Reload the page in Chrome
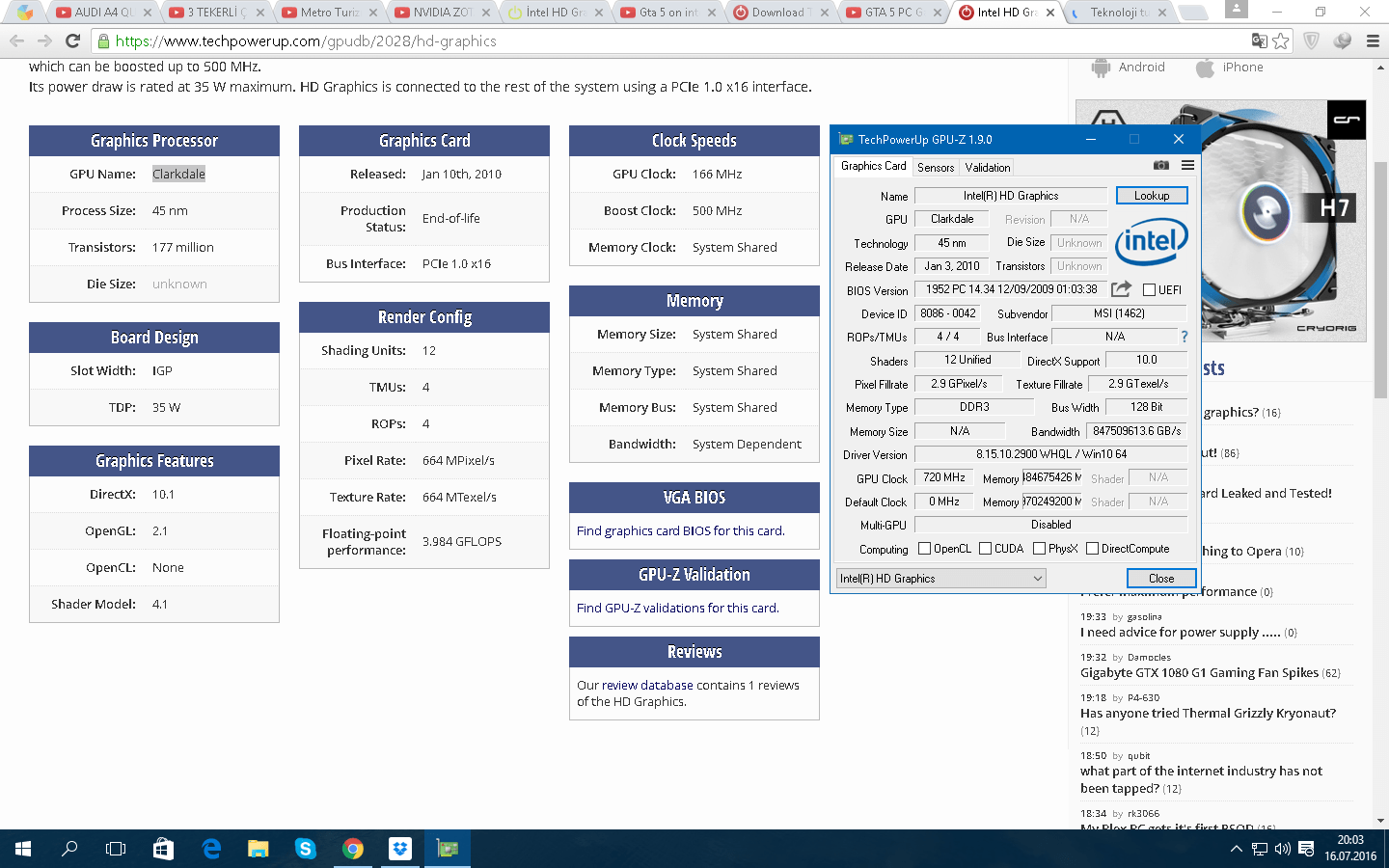Screen dimensions: 1389x868 pos(72,41)
